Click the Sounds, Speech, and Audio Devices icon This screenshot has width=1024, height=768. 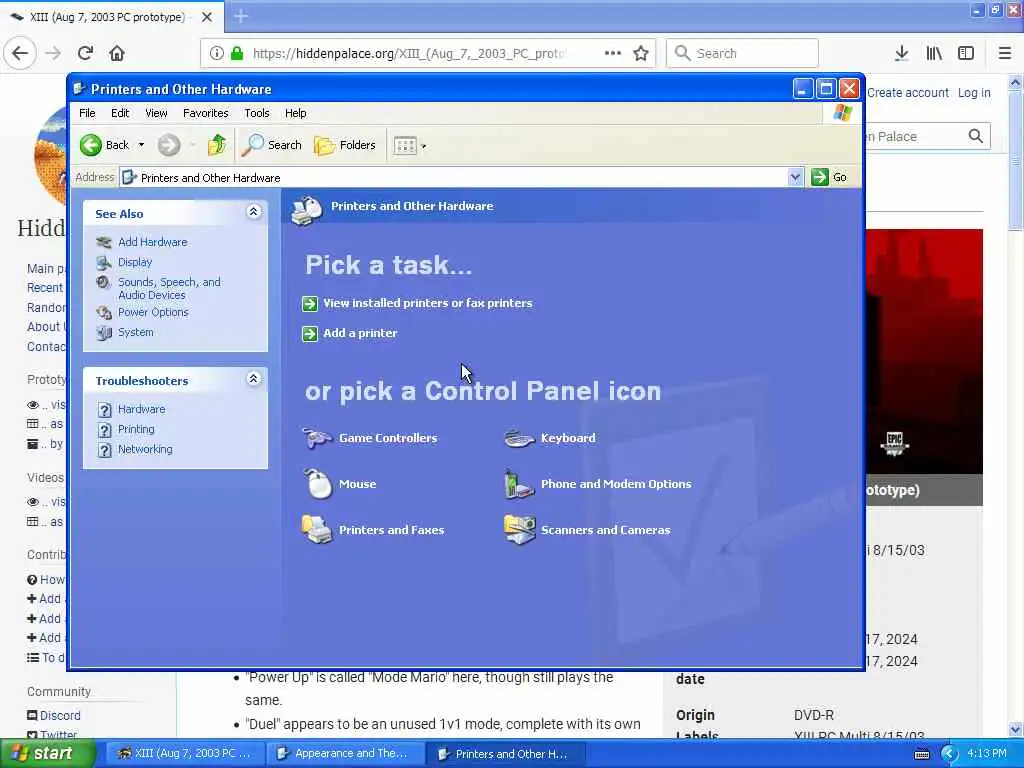pyautogui.click(x=103, y=282)
